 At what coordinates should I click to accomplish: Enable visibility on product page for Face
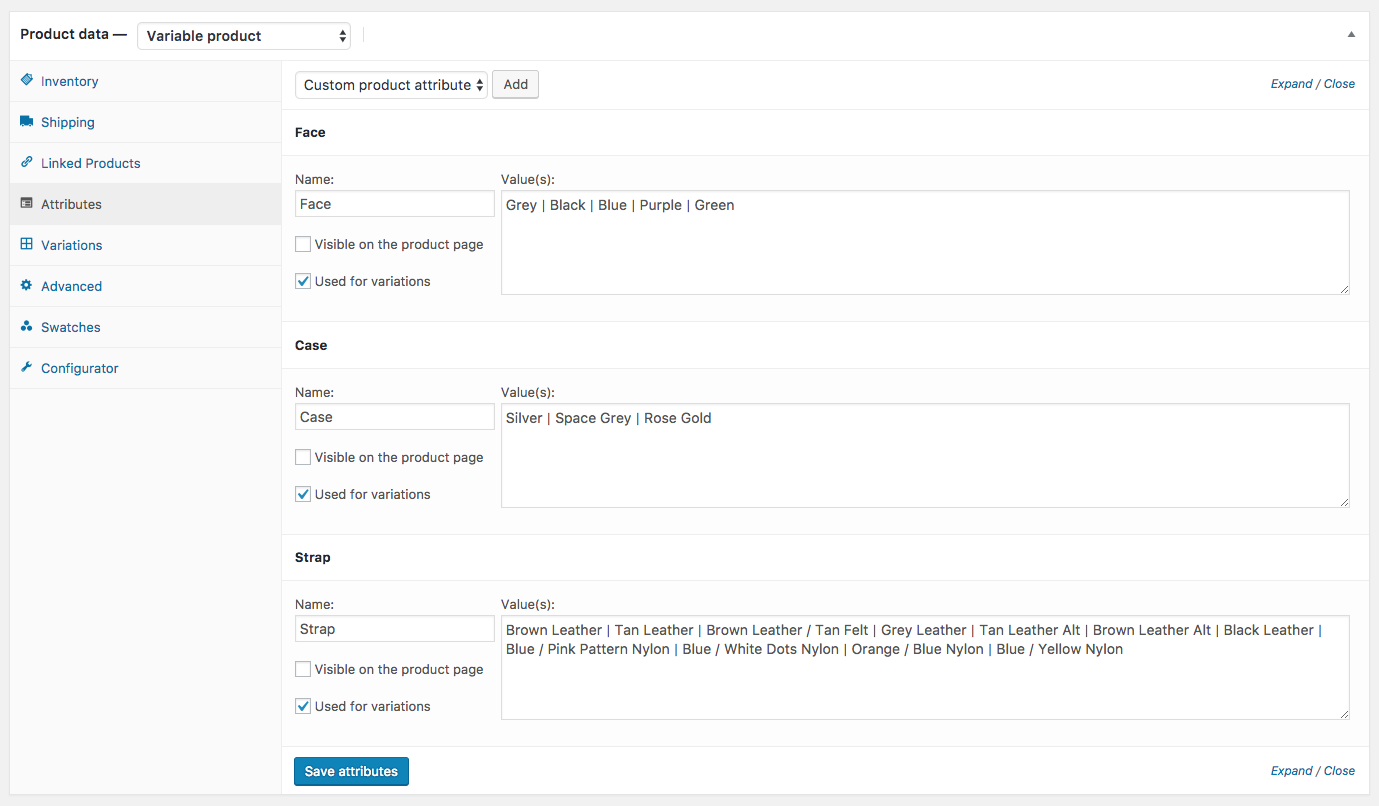[302, 243]
